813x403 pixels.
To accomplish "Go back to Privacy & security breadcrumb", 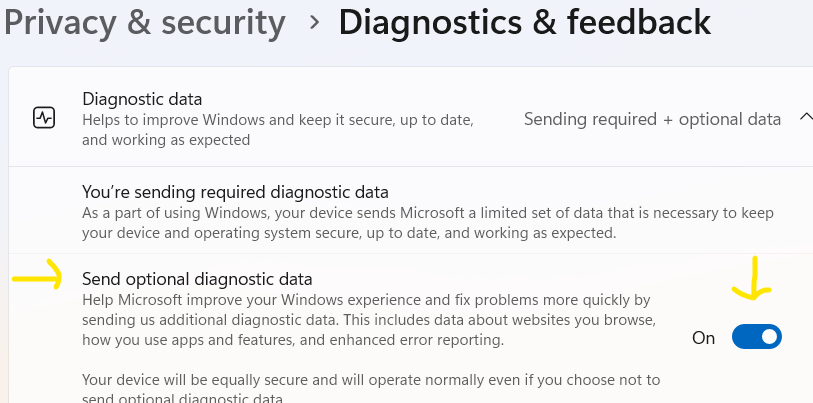I will tap(144, 21).
